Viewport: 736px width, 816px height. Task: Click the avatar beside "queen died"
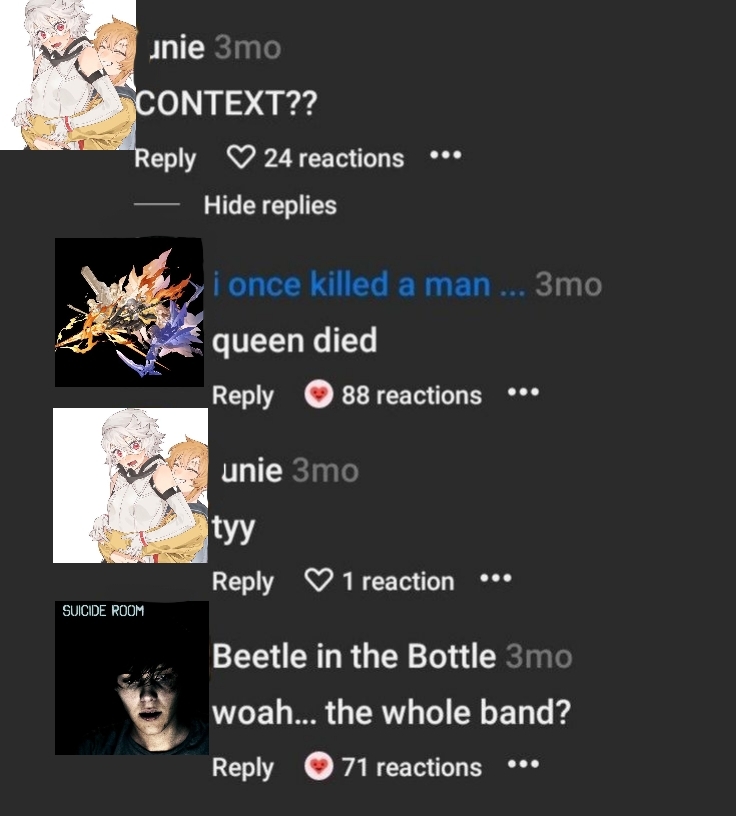point(130,313)
